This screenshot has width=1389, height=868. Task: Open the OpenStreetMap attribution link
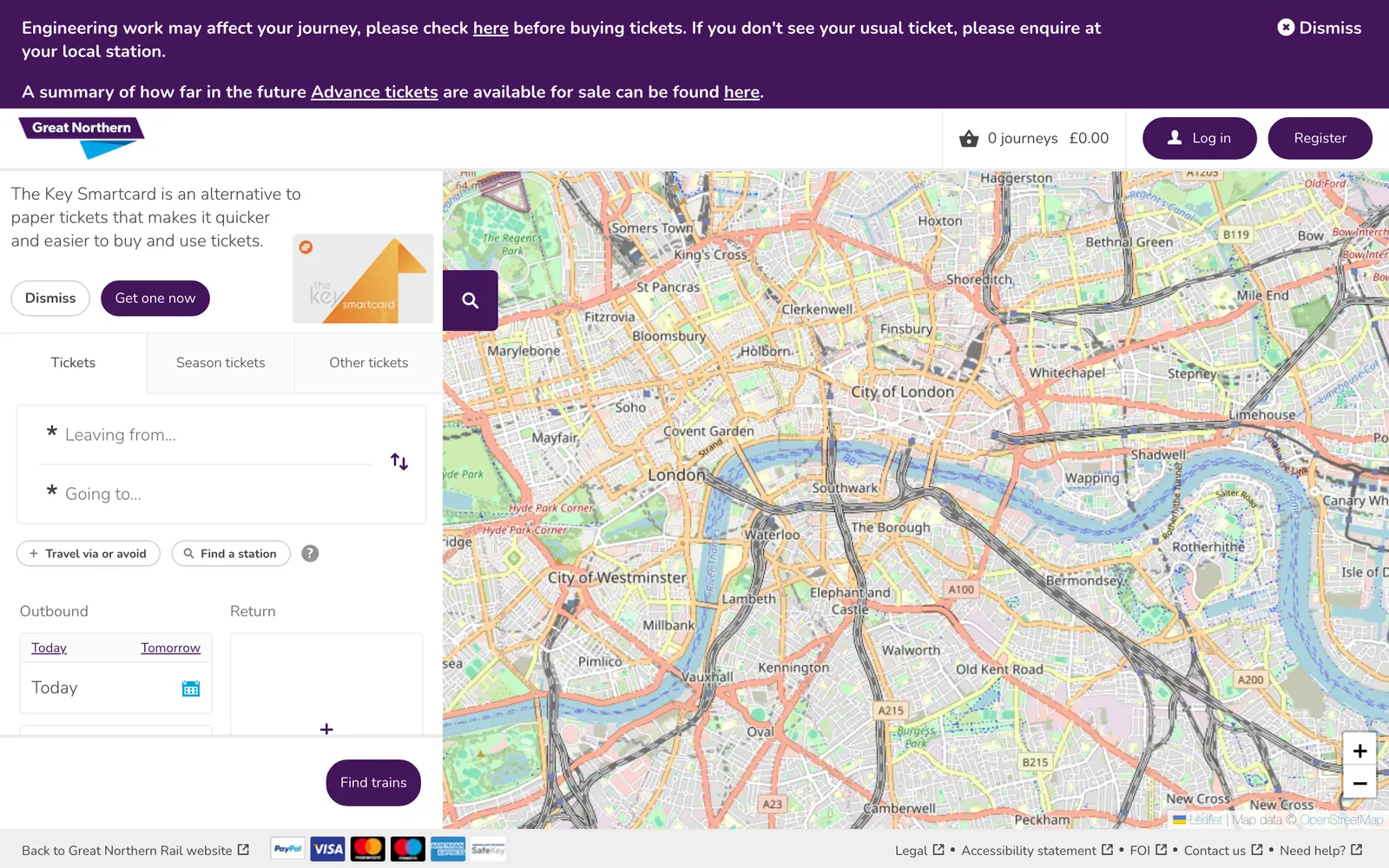pos(1341,819)
